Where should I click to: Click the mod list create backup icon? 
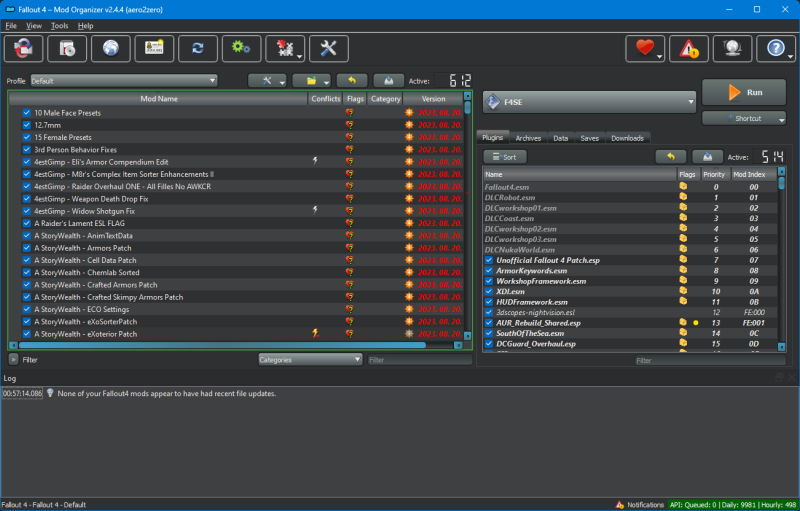click(x=389, y=81)
